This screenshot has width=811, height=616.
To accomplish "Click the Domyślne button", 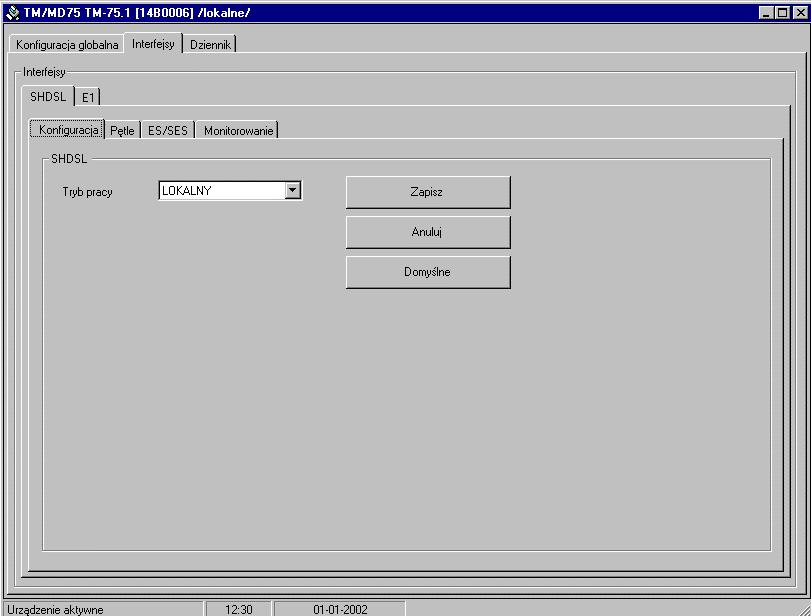I will [x=428, y=272].
